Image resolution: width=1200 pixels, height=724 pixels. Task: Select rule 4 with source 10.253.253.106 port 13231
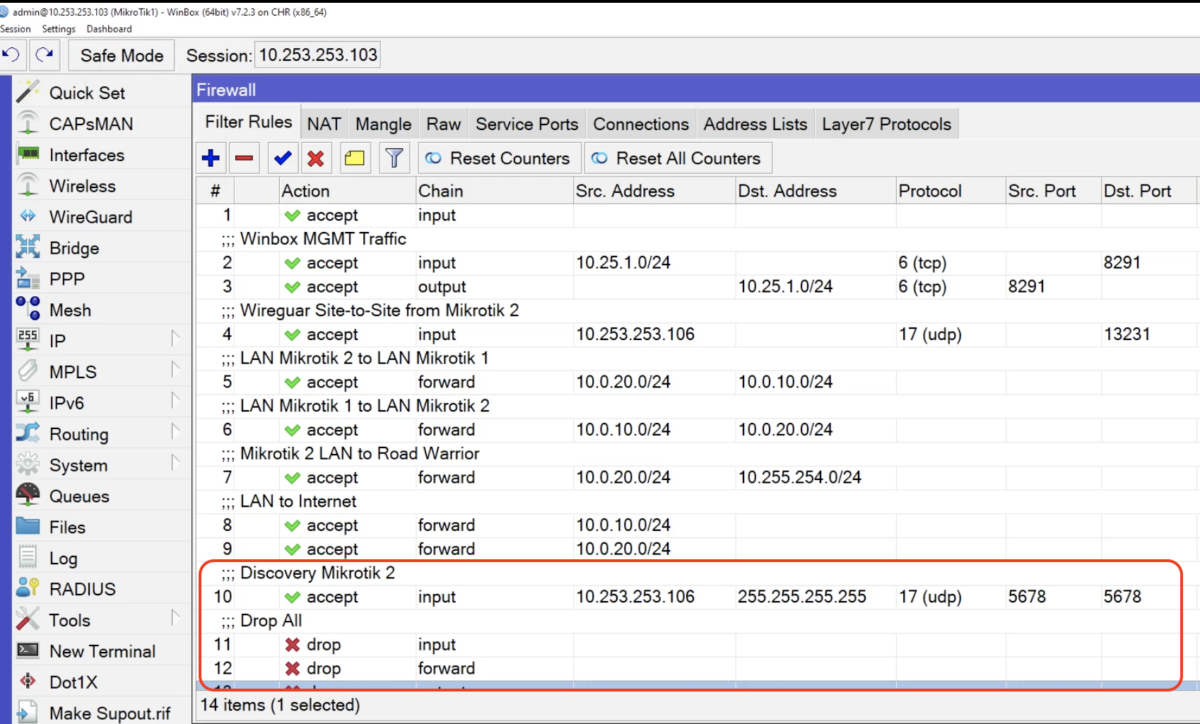click(x=697, y=334)
